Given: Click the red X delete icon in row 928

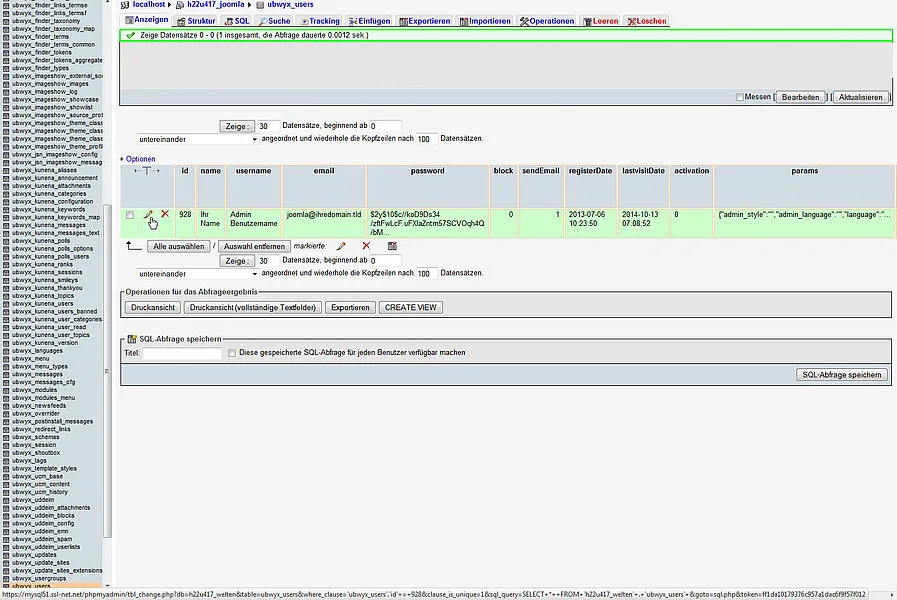Looking at the screenshot, I should [x=165, y=214].
